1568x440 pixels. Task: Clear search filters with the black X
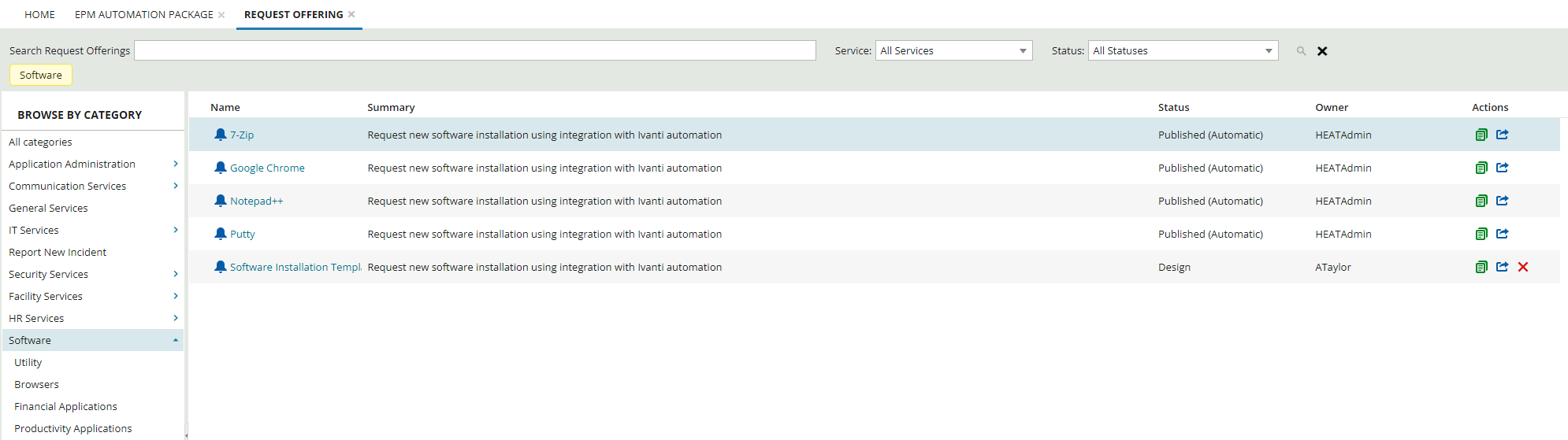point(1322,51)
